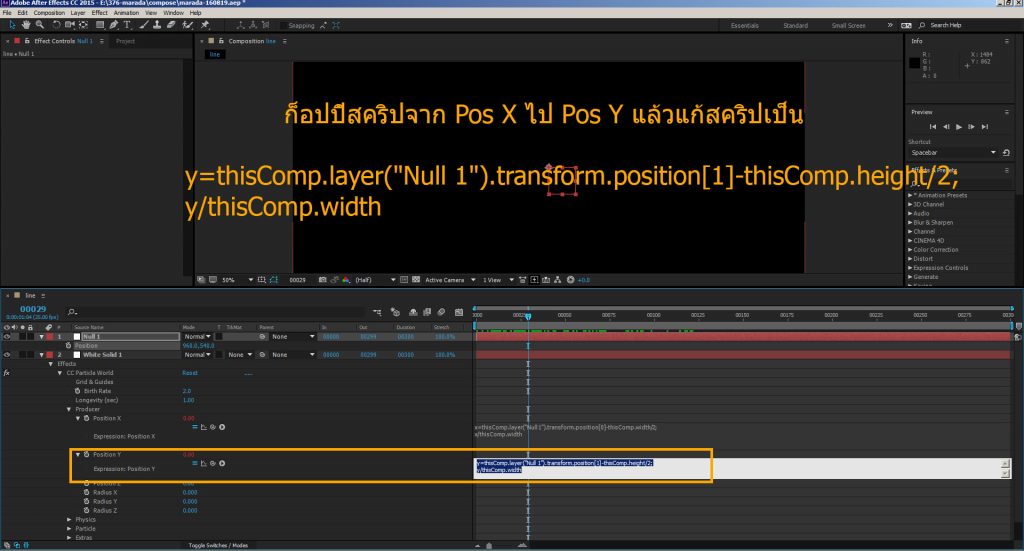Select the Zoom tool in toolbar
Viewport: 1024px width, 551px height.
(x=39, y=24)
